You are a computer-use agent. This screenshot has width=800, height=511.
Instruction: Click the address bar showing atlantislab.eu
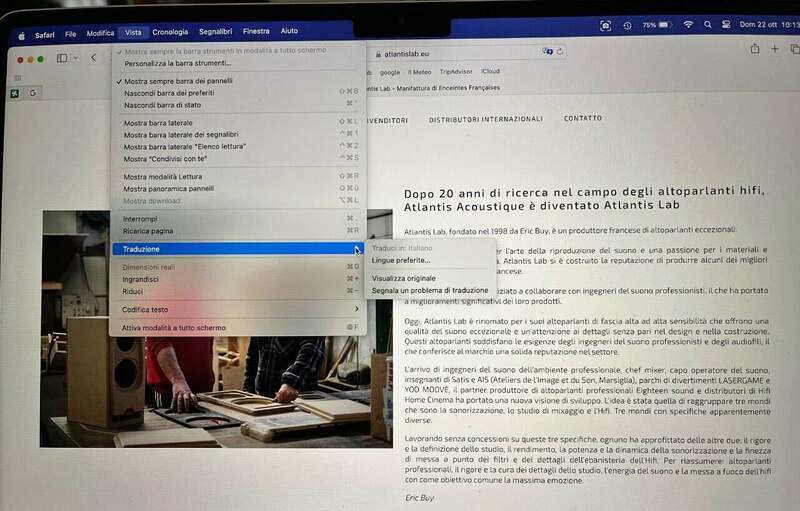pos(450,55)
